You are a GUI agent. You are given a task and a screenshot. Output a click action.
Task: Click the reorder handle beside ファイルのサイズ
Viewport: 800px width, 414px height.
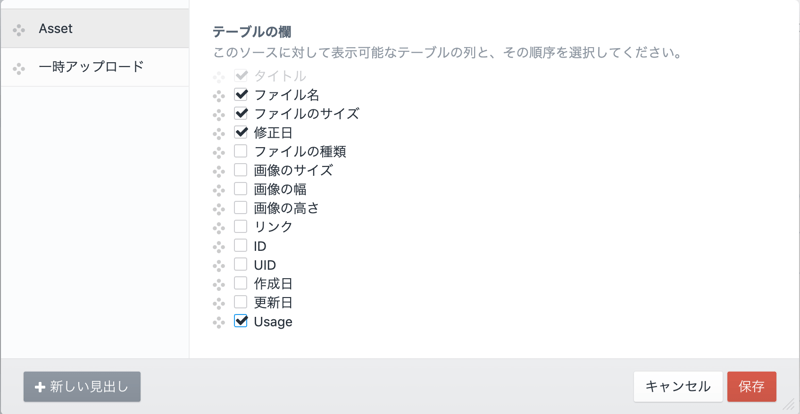(219, 115)
